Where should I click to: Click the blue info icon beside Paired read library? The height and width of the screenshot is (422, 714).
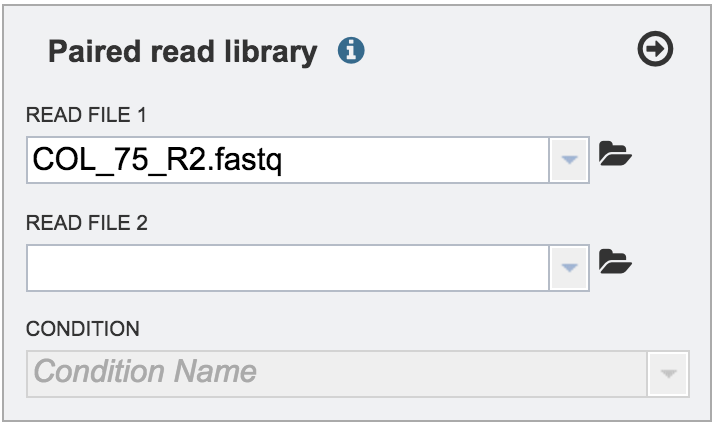[351, 50]
